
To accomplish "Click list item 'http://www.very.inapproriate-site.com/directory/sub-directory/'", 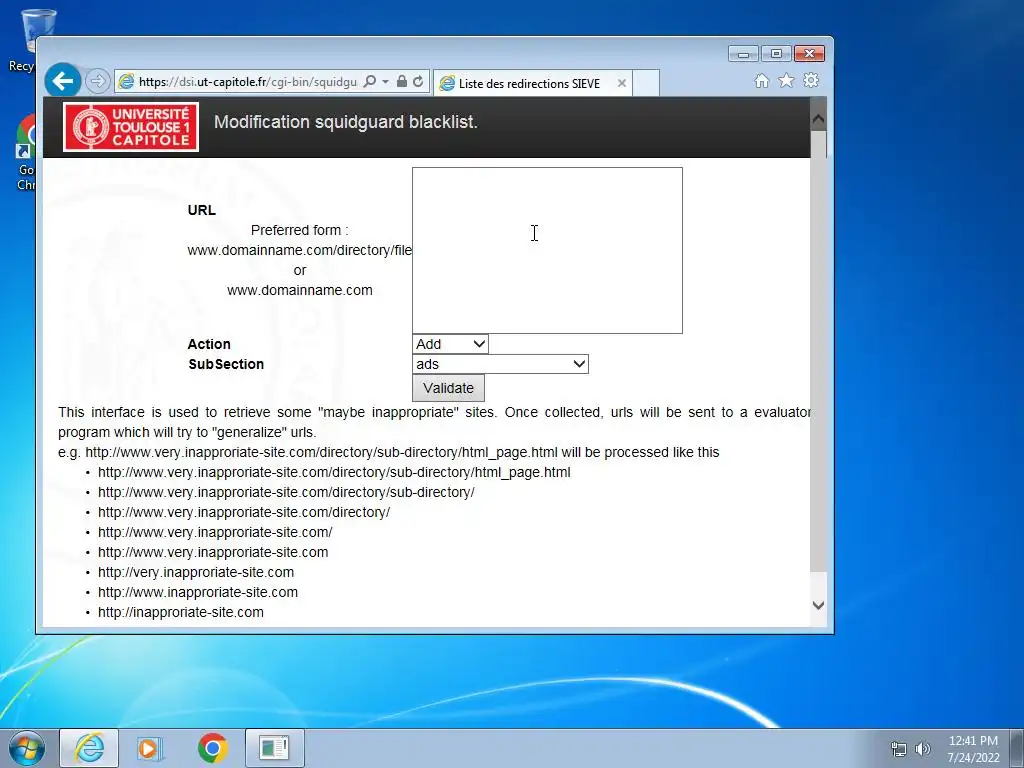I will (286, 492).
